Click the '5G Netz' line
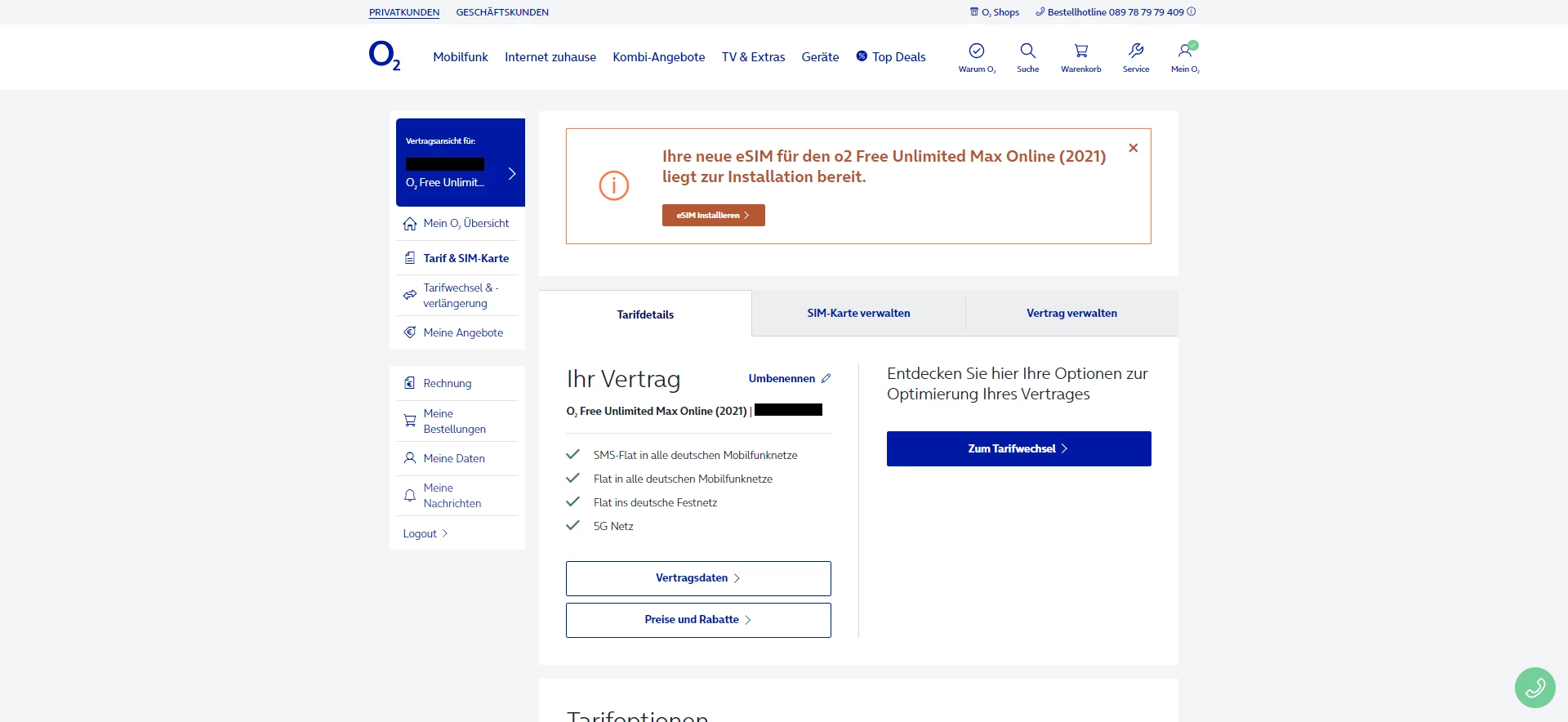 pos(613,526)
